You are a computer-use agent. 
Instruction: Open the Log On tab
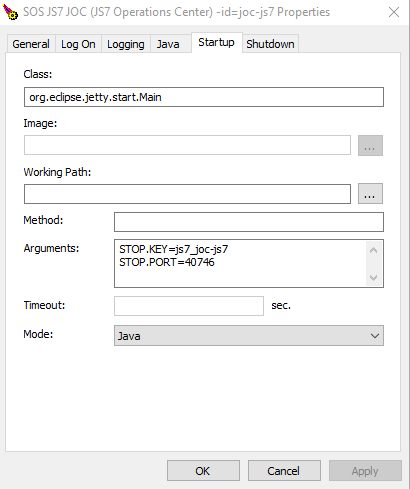click(78, 44)
